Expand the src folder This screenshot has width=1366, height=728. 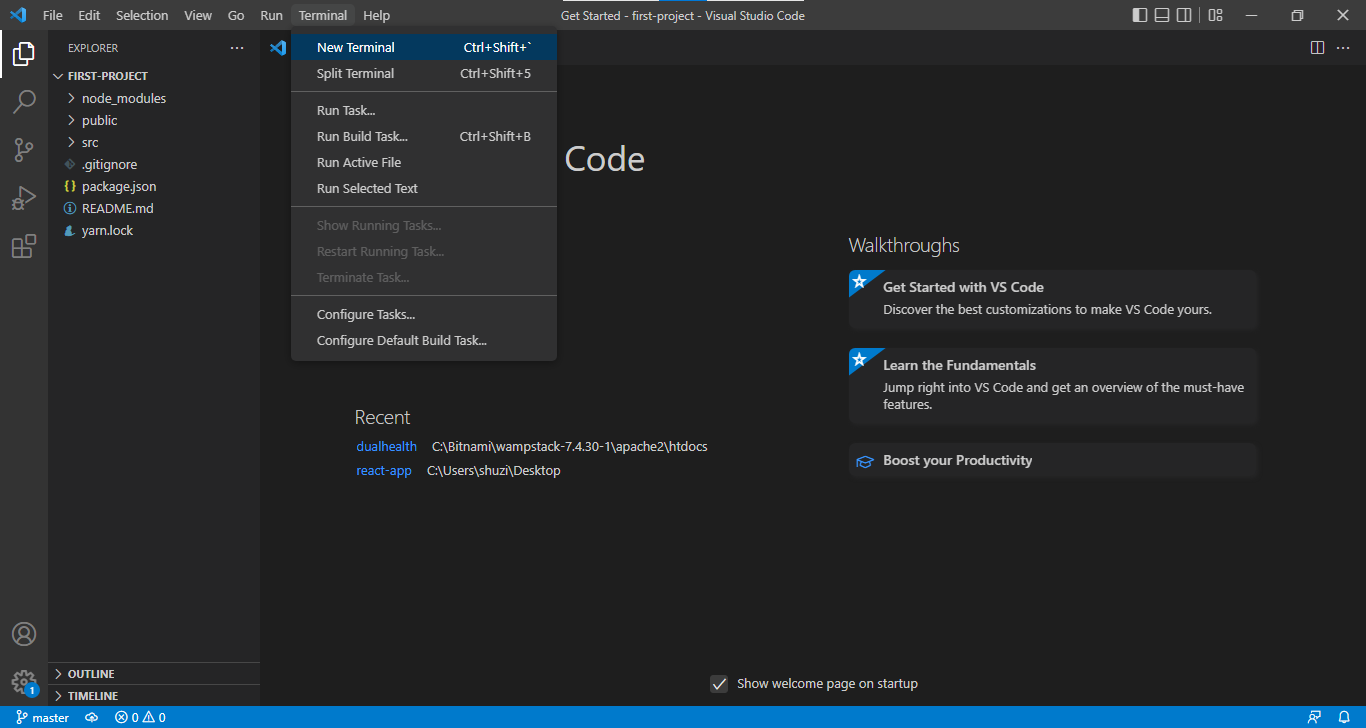coord(154,142)
